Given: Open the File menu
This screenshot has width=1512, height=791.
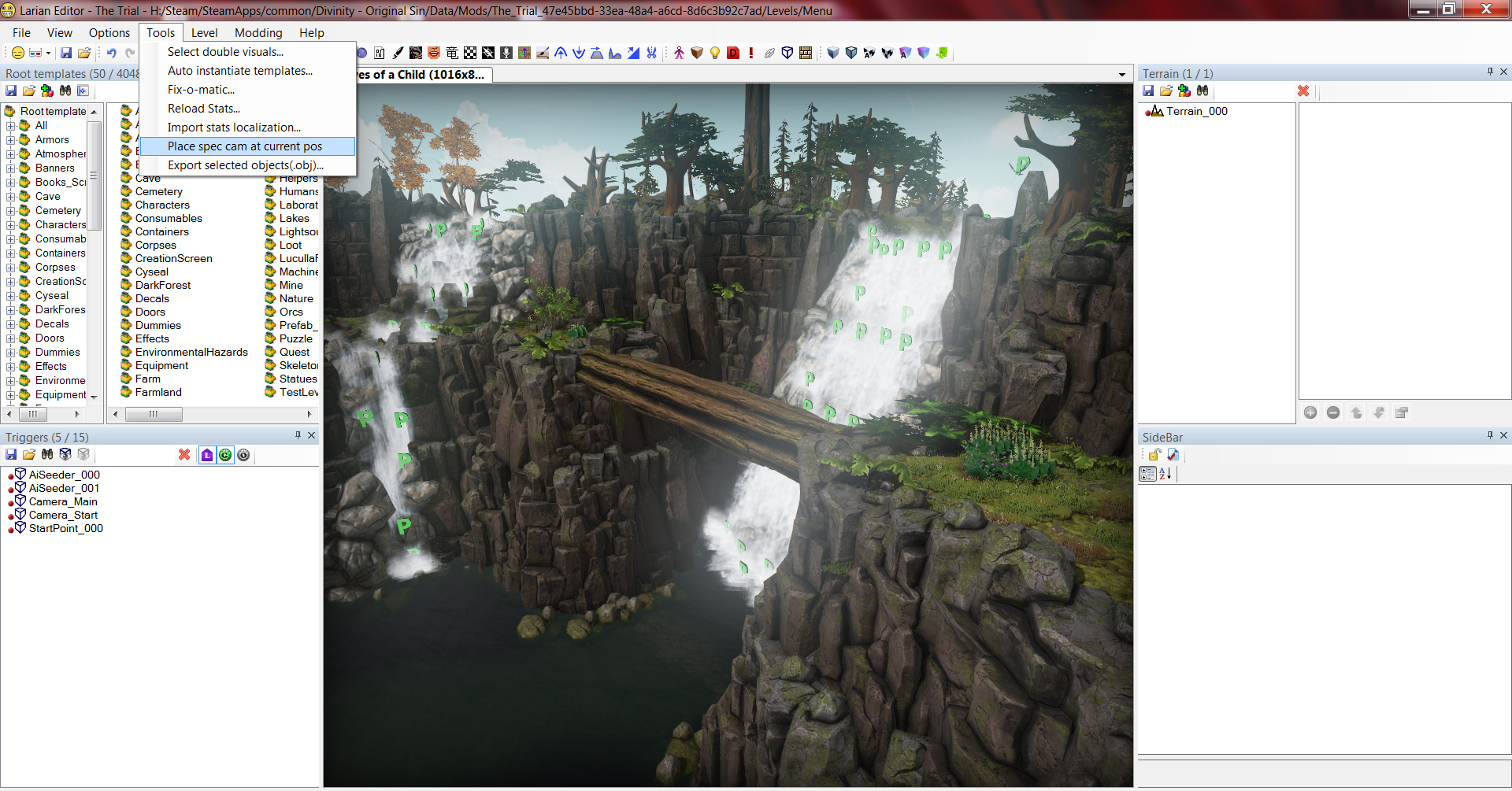Looking at the screenshot, I should pyautogui.click(x=21, y=33).
